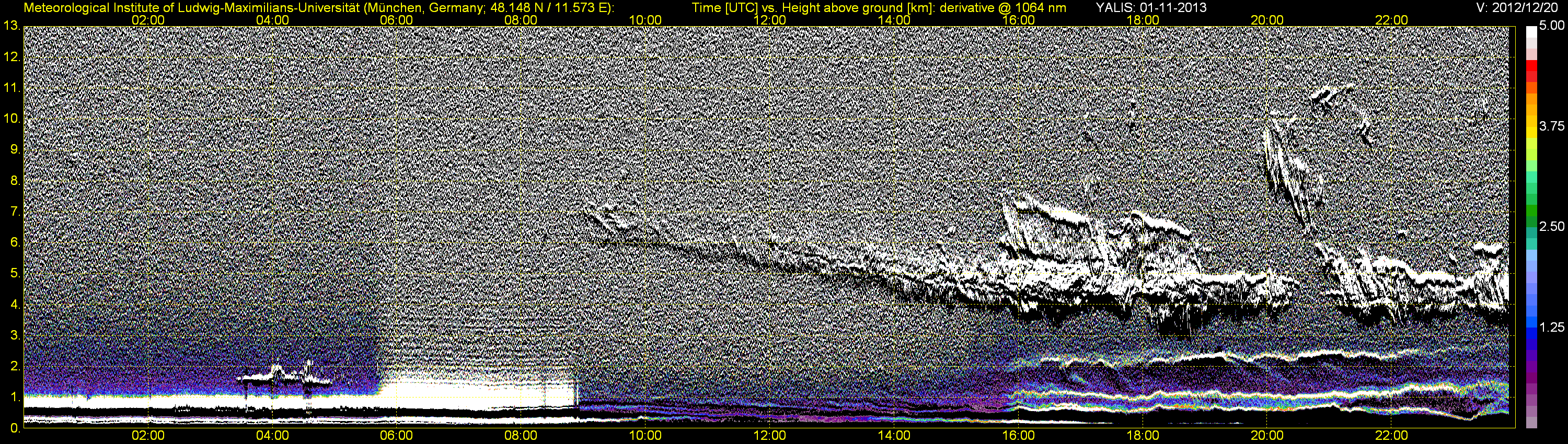Screen dimensions: 1568x444
Task: Click the 02:00 label on the top time axis
Action: click(148, 20)
